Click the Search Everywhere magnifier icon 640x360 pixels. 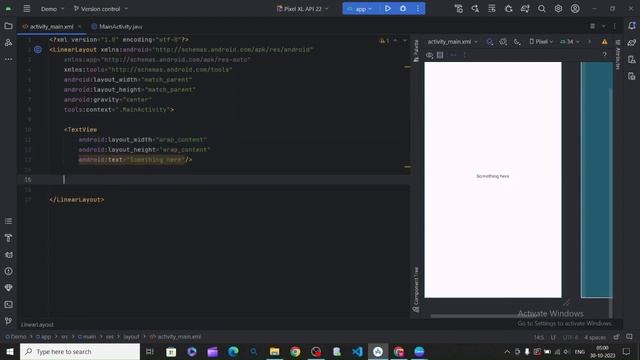point(542,9)
